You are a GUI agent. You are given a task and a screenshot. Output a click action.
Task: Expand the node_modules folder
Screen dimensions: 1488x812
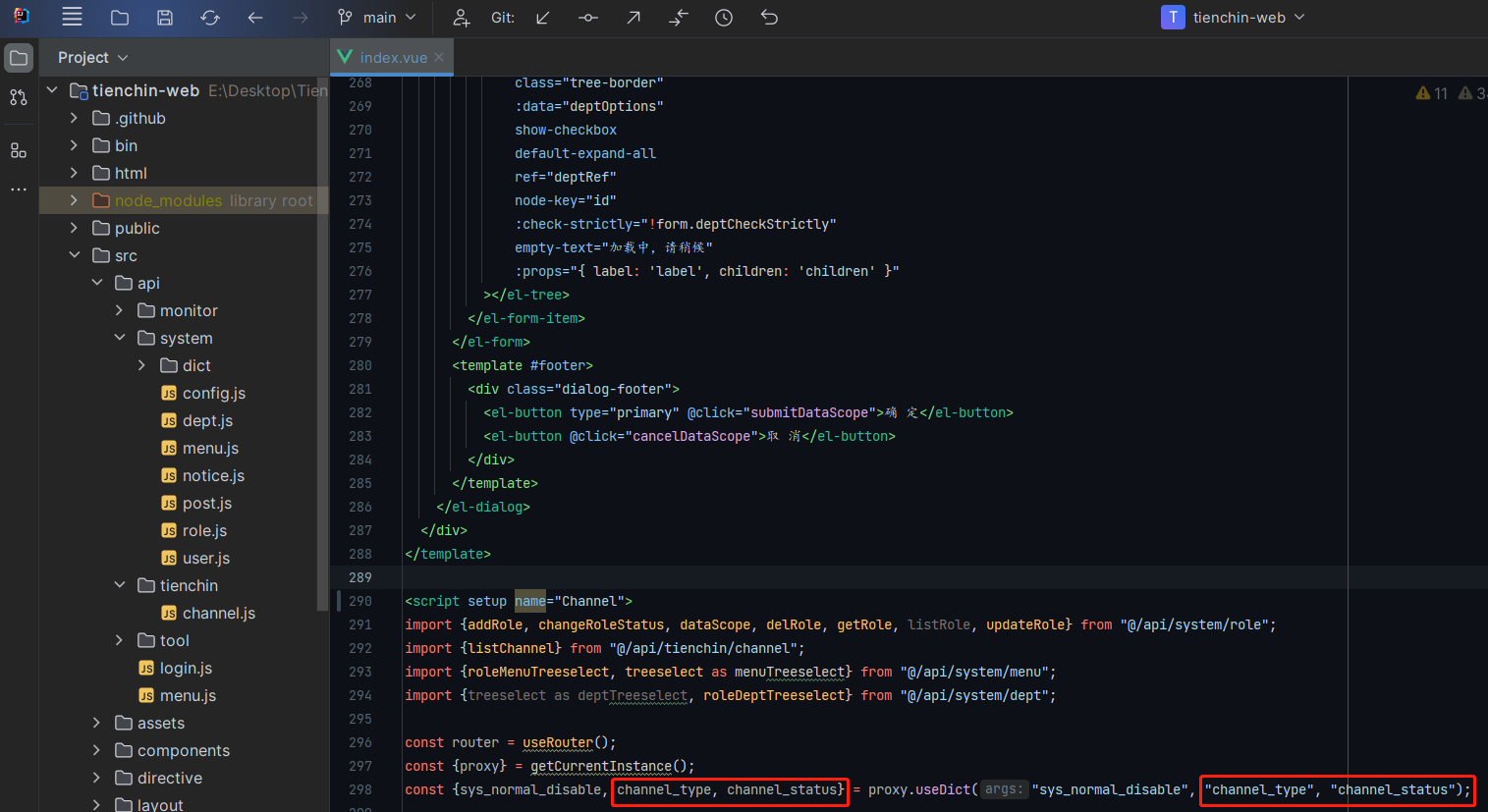pos(74,200)
